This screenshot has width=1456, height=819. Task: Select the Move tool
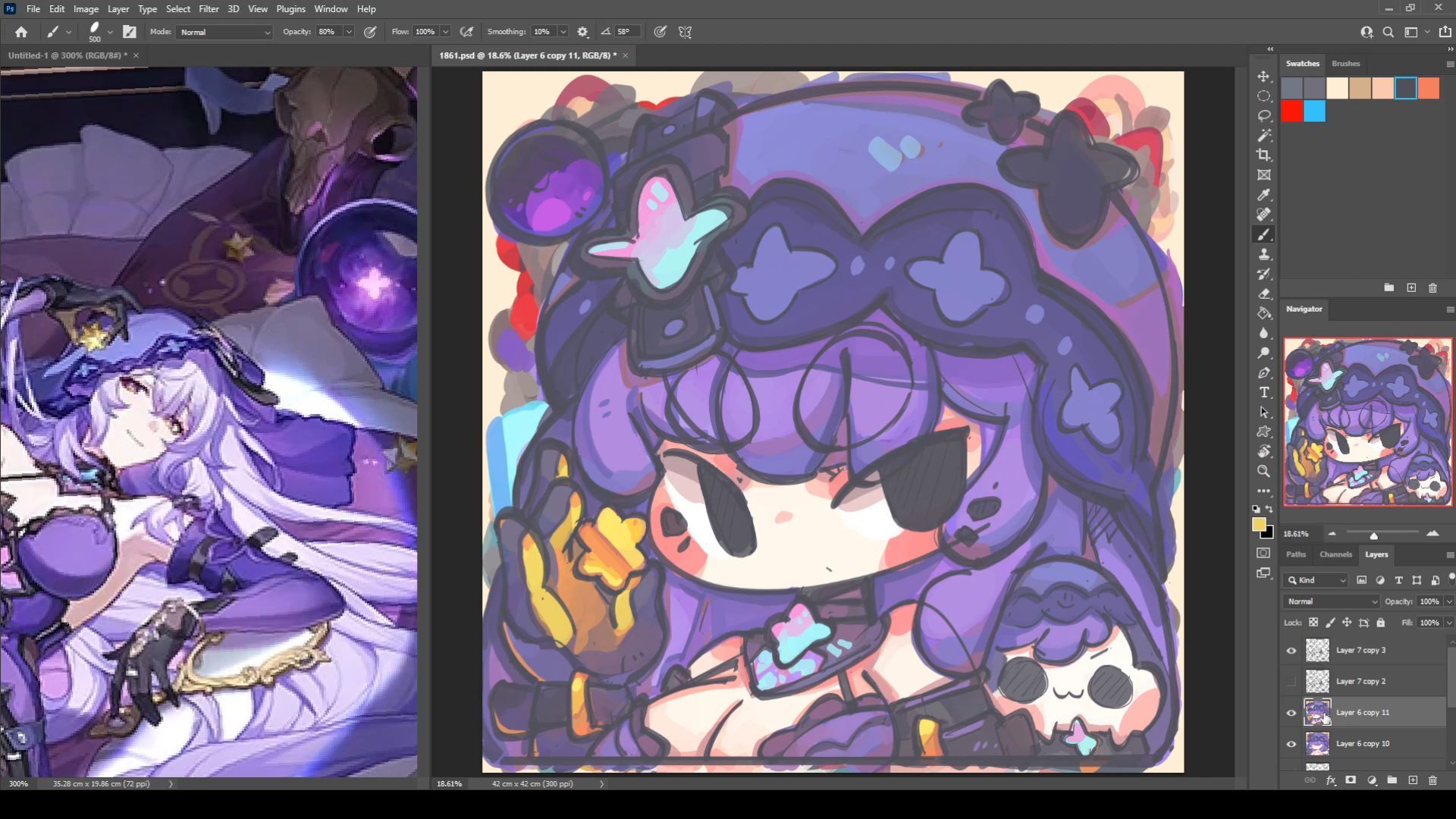point(1263,77)
